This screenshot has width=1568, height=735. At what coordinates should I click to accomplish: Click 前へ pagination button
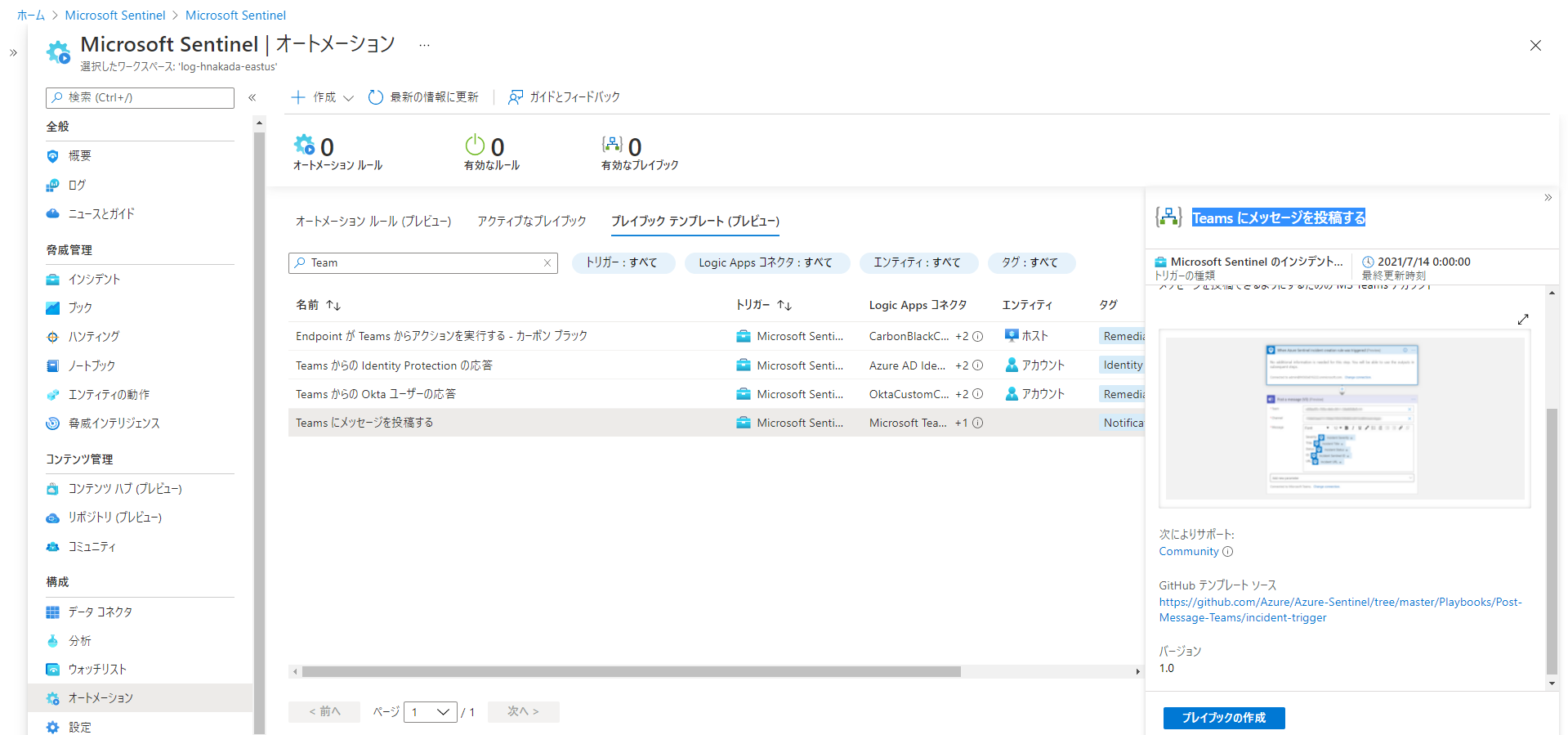[x=324, y=712]
